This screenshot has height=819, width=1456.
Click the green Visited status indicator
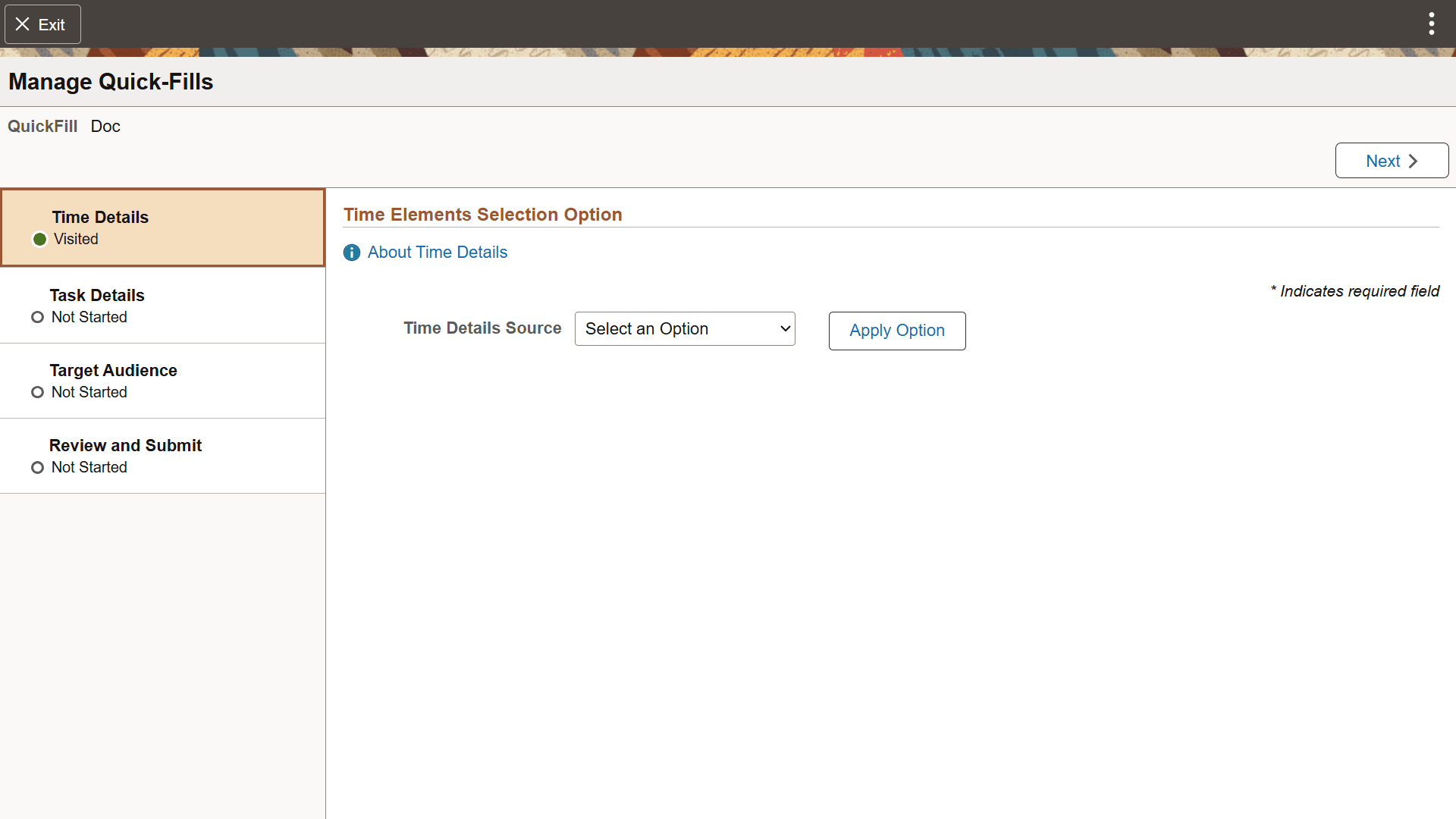40,240
